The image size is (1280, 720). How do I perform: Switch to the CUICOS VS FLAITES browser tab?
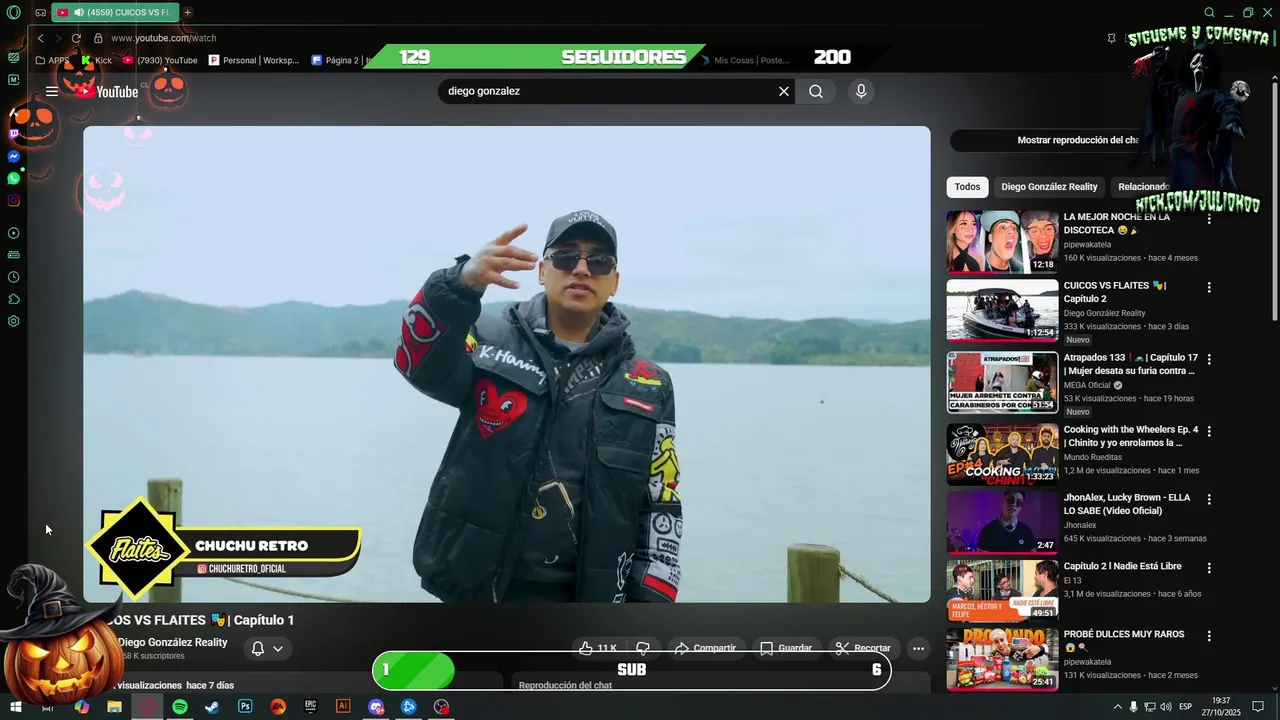(x=114, y=12)
